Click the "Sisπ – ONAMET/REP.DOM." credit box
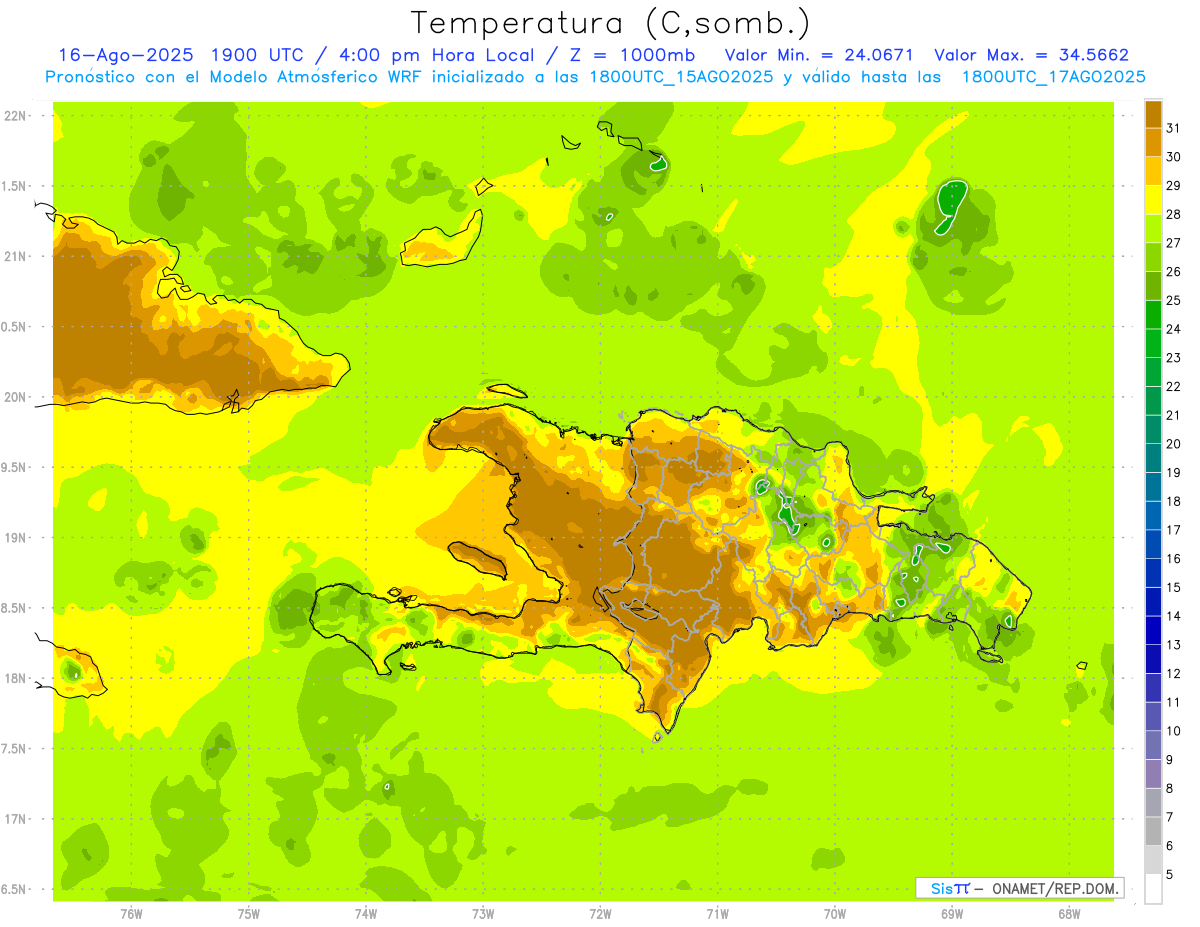Viewport: 1200px width, 927px height. point(1019,888)
